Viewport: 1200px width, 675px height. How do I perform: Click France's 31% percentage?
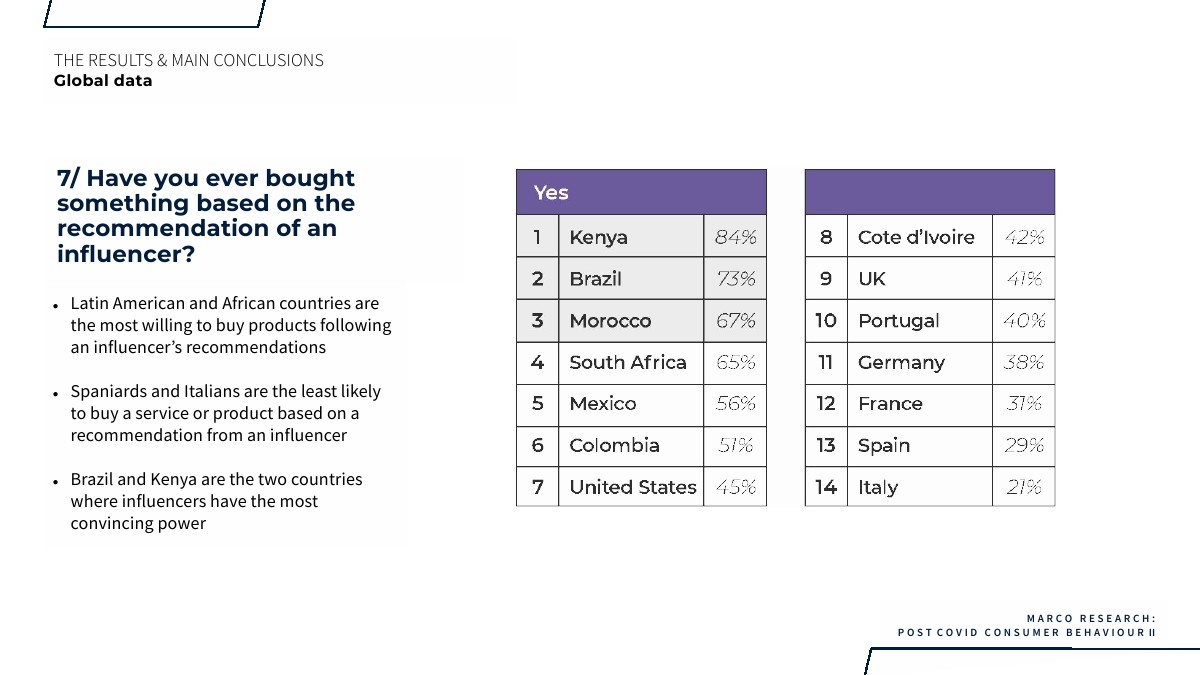point(1024,404)
